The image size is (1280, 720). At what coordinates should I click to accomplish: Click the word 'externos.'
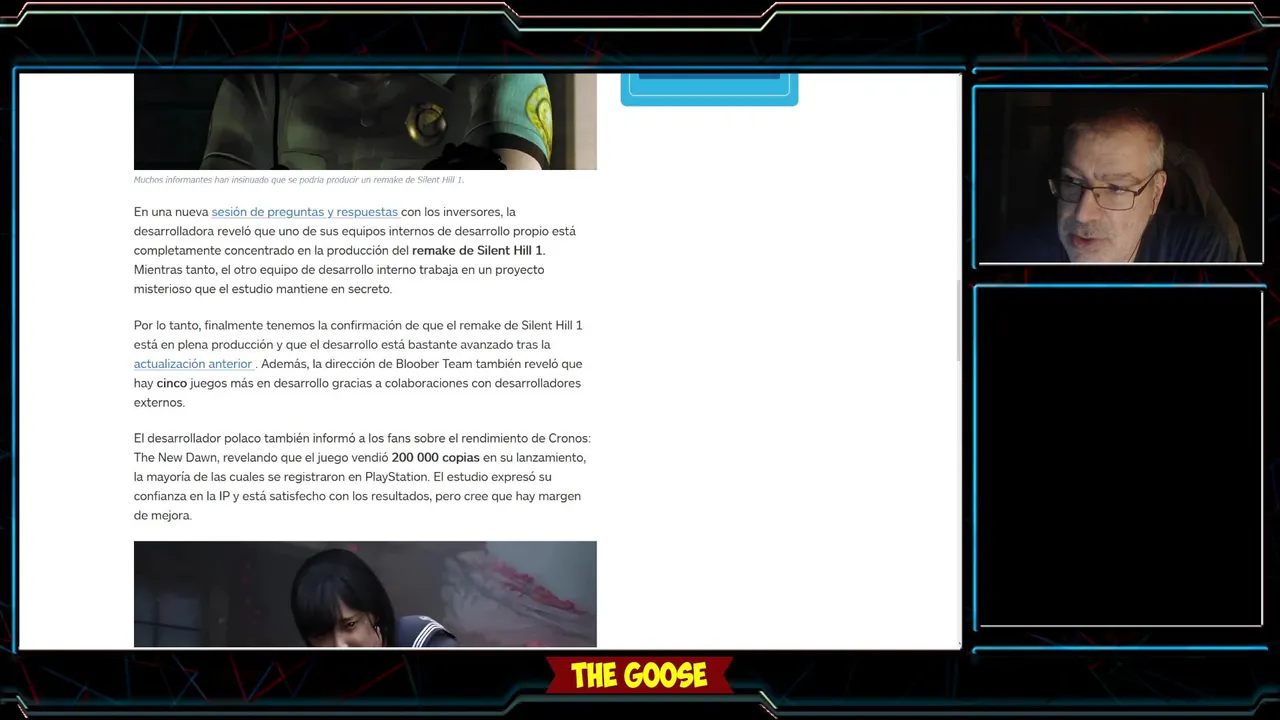pyautogui.click(x=159, y=403)
